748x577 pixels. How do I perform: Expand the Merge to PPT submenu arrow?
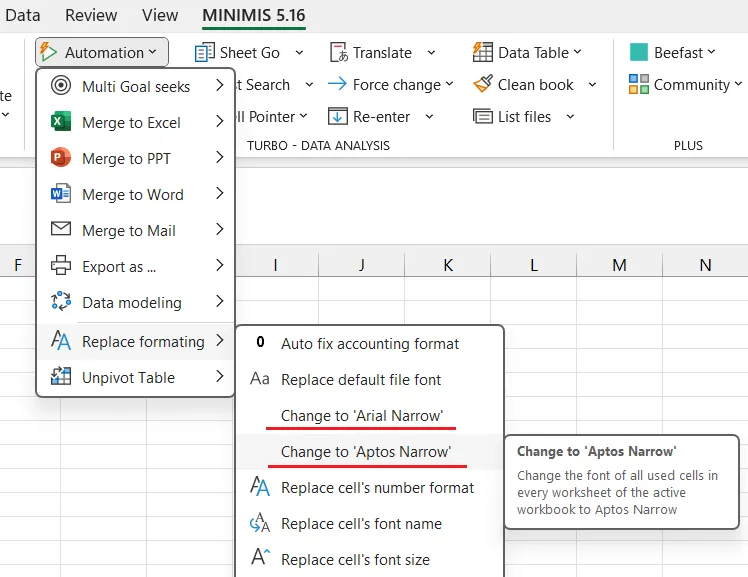click(x=219, y=157)
